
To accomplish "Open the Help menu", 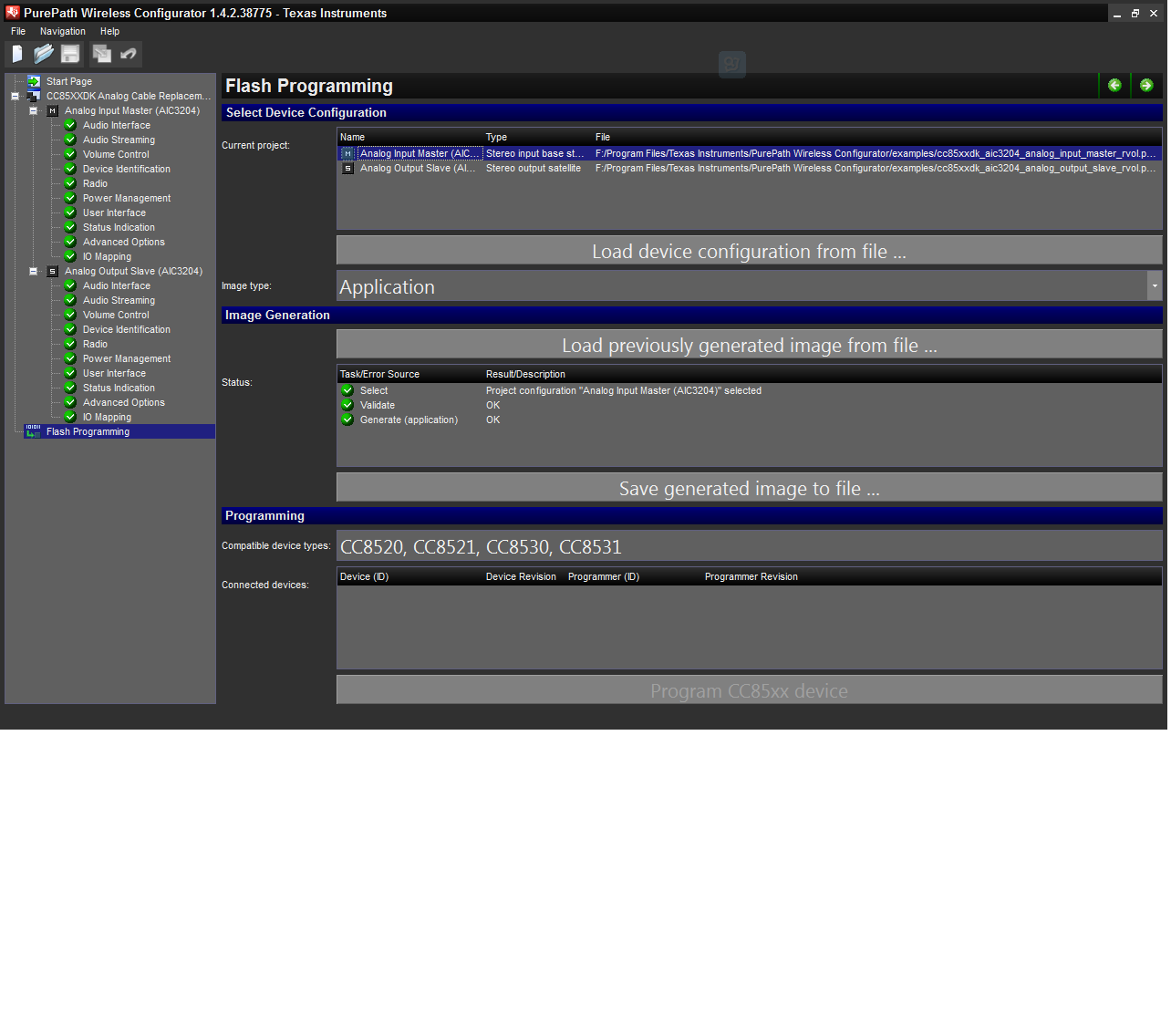I will click(x=109, y=31).
